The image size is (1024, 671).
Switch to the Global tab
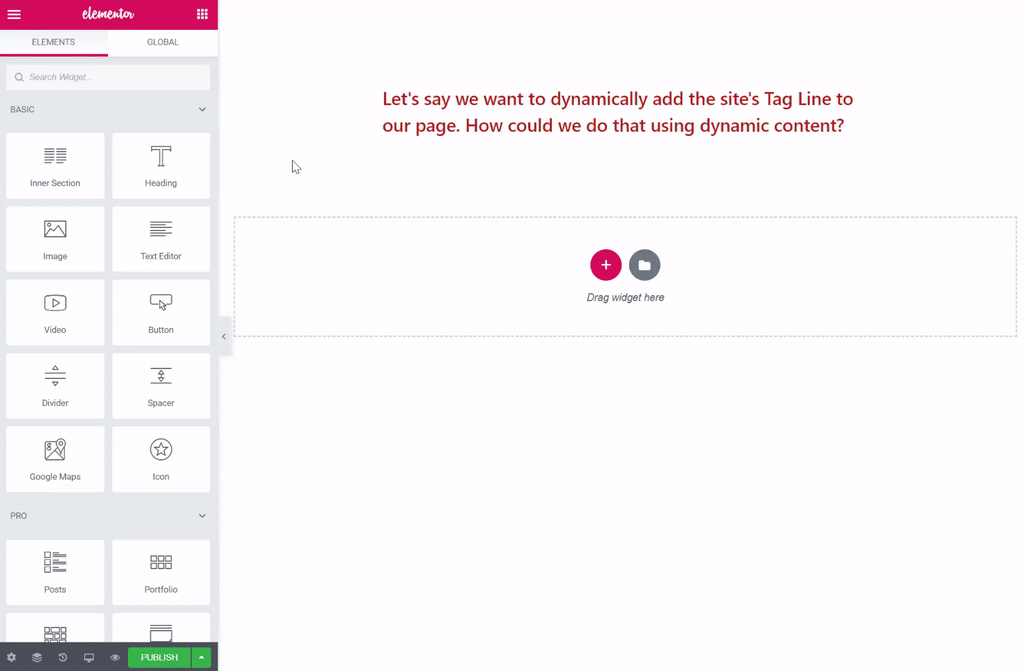[162, 42]
